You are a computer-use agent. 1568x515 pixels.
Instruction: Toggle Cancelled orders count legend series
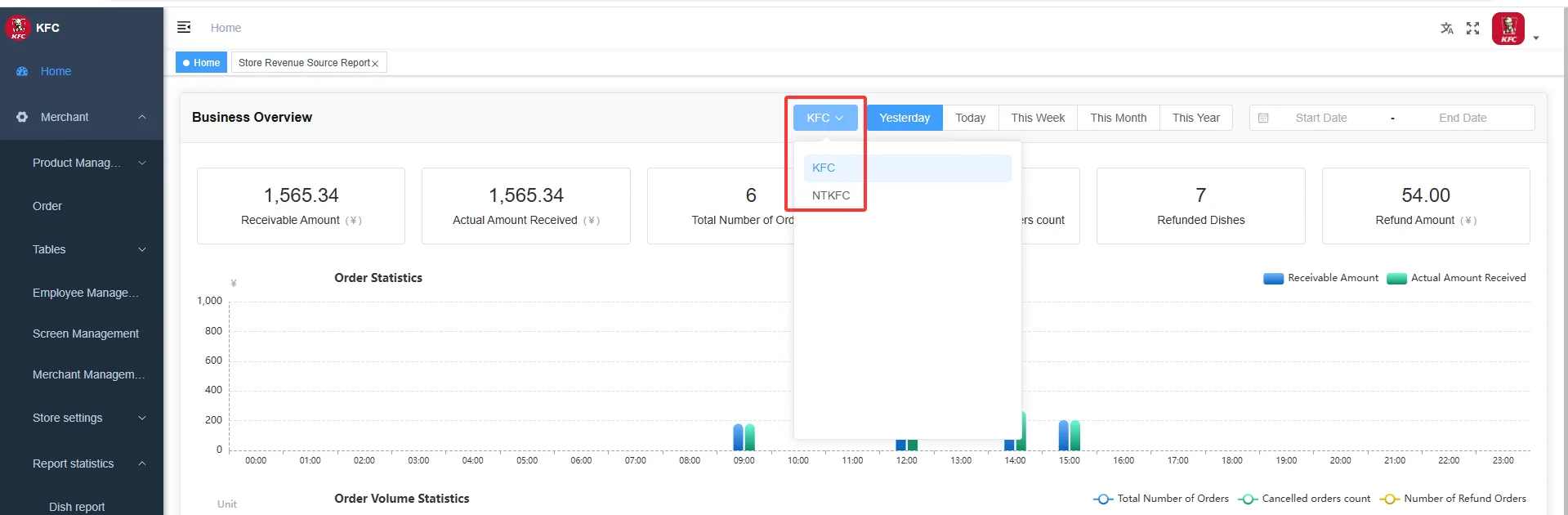[1304, 499]
